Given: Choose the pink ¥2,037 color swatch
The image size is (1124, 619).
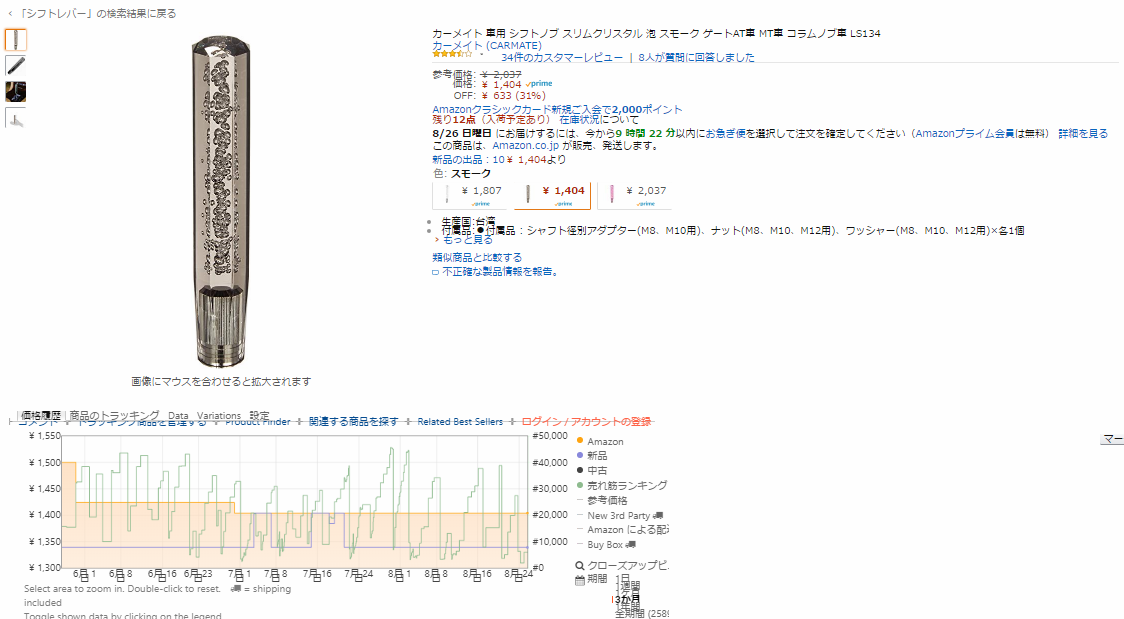Looking at the screenshot, I should tap(634, 195).
